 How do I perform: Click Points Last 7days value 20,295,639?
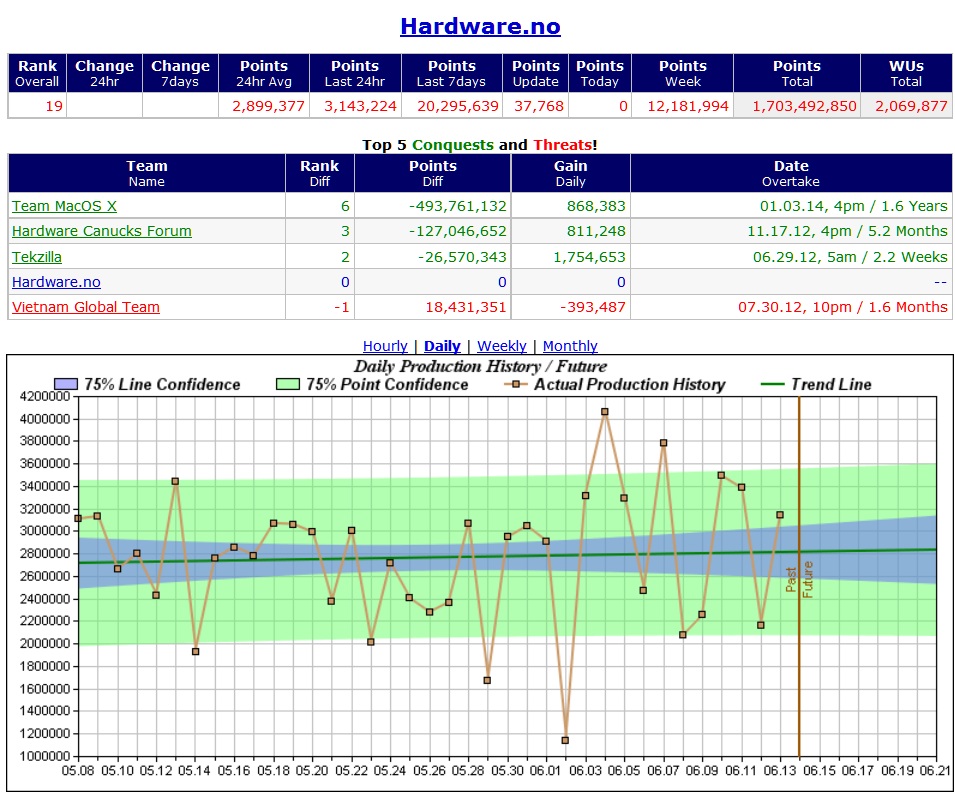(x=457, y=106)
